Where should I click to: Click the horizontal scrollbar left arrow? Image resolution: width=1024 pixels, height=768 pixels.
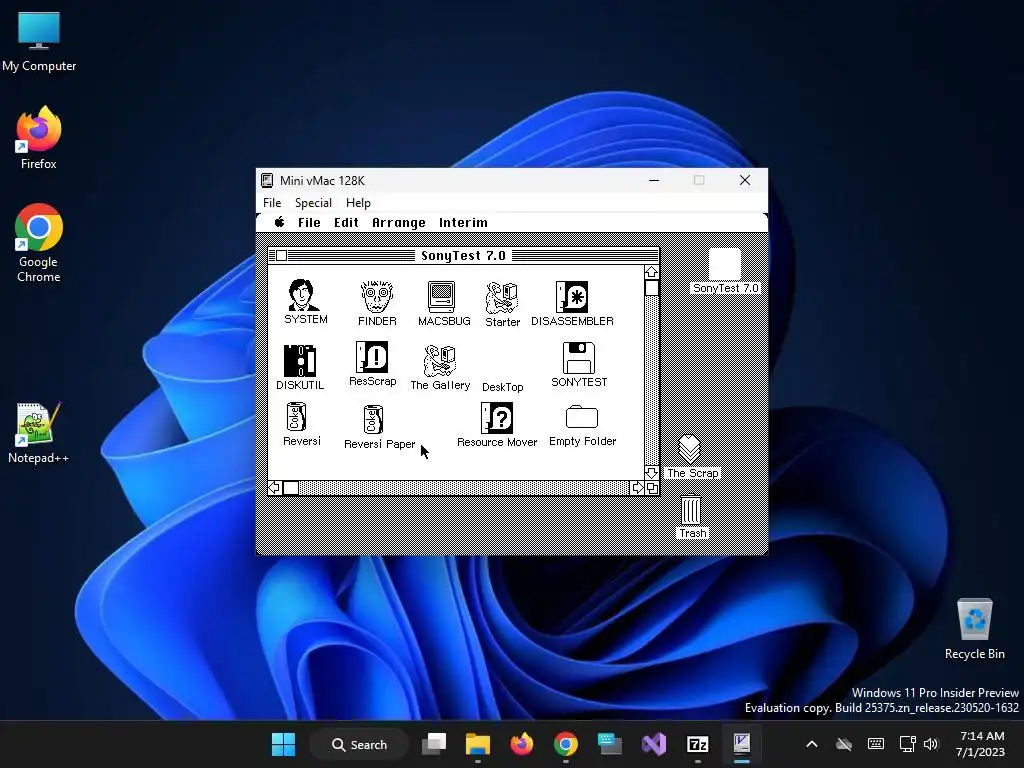click(275, 488)
